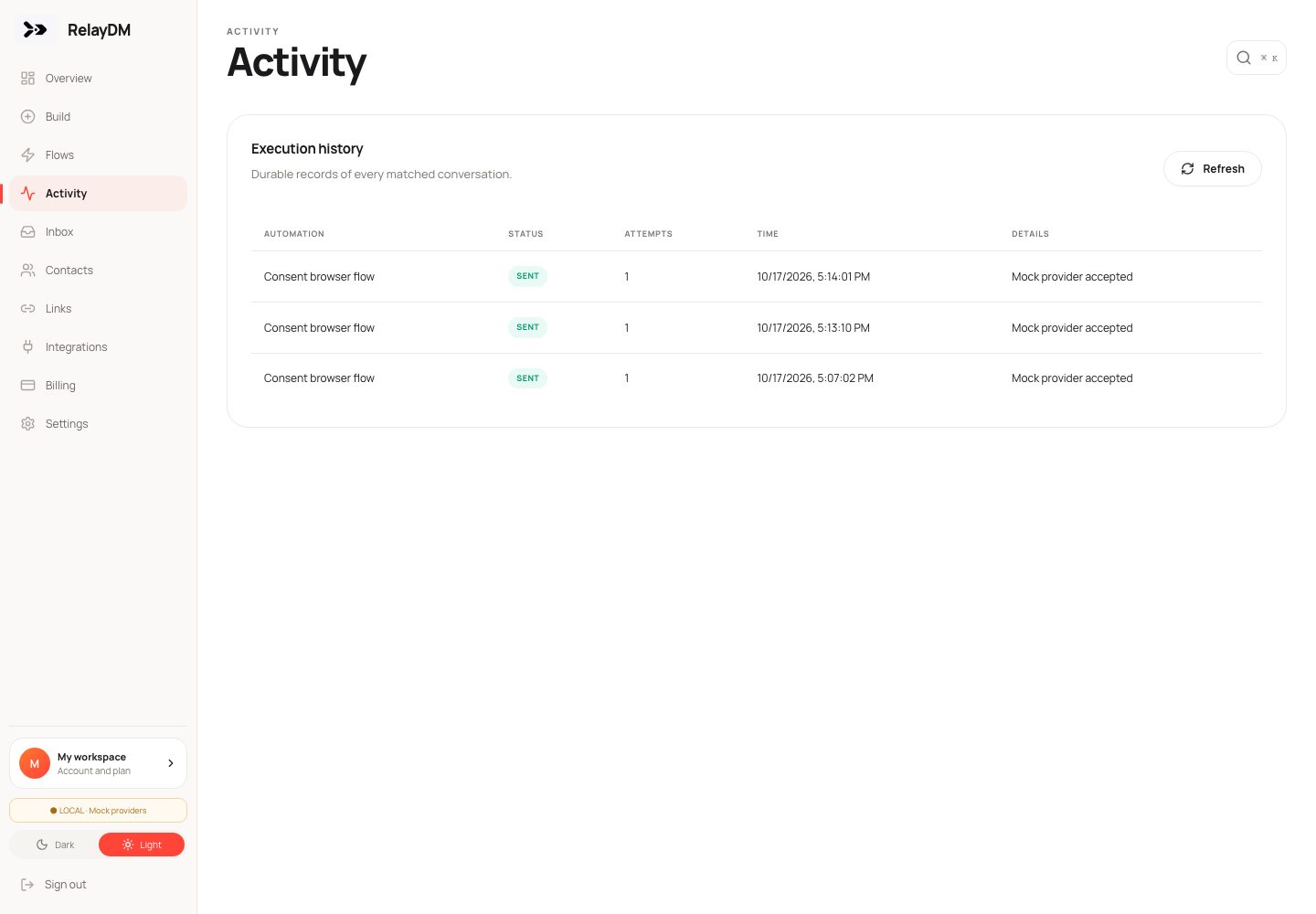Click the Details column header
This screenshot has height=914, width=1316.
(1030, 234)
